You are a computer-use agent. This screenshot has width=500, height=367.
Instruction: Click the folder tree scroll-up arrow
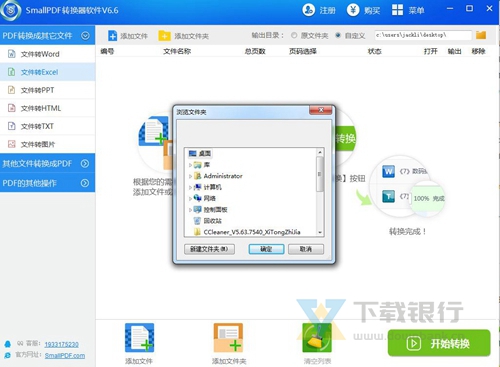(320, 152)
